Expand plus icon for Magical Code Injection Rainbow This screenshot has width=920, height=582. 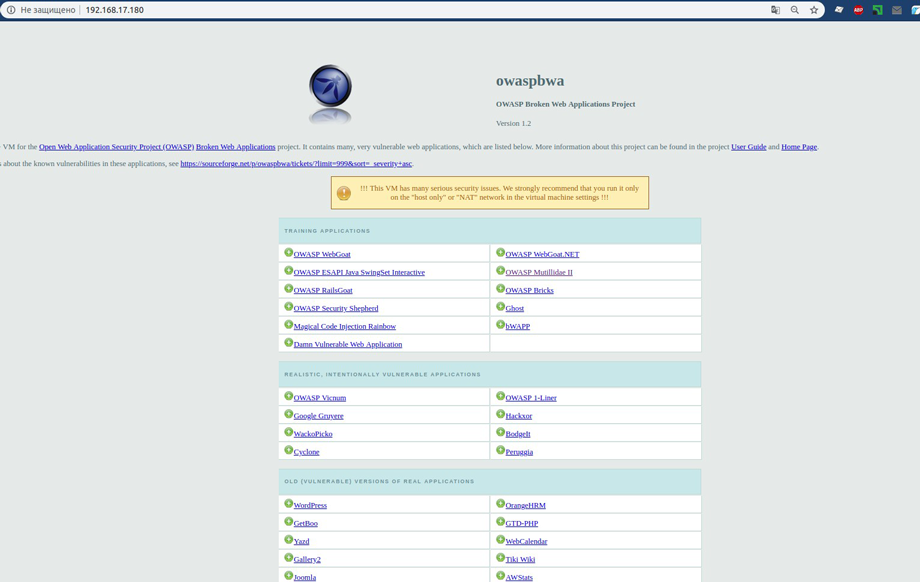[x=288, y=324]
